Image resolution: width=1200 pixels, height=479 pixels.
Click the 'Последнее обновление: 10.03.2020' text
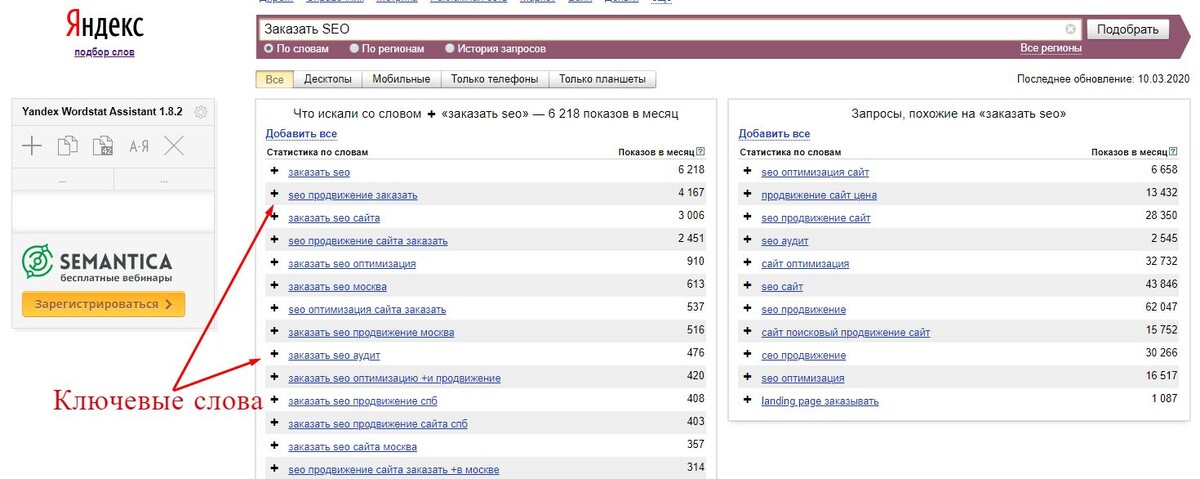(x=1104, y=78)
